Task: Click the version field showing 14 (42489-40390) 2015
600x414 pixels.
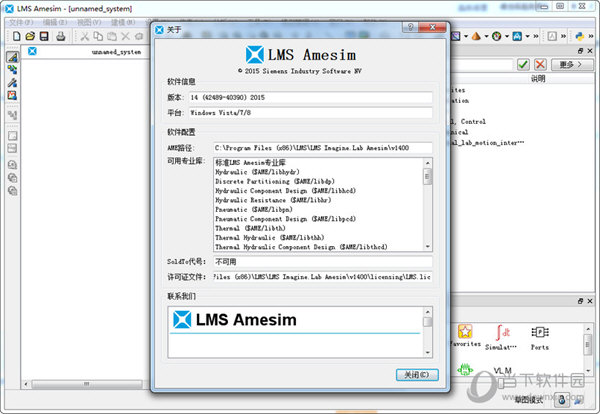Action: pyautogui.click(x=310, y=97)
